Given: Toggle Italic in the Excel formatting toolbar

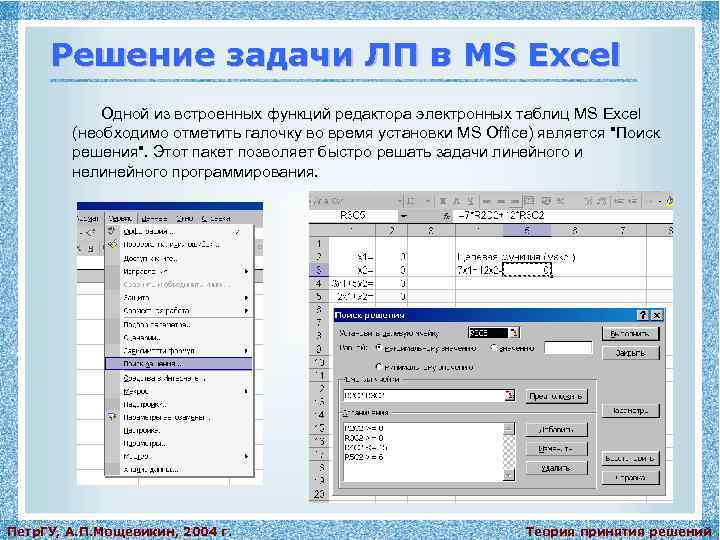Looking at the screenshot, I should [456, 201].
